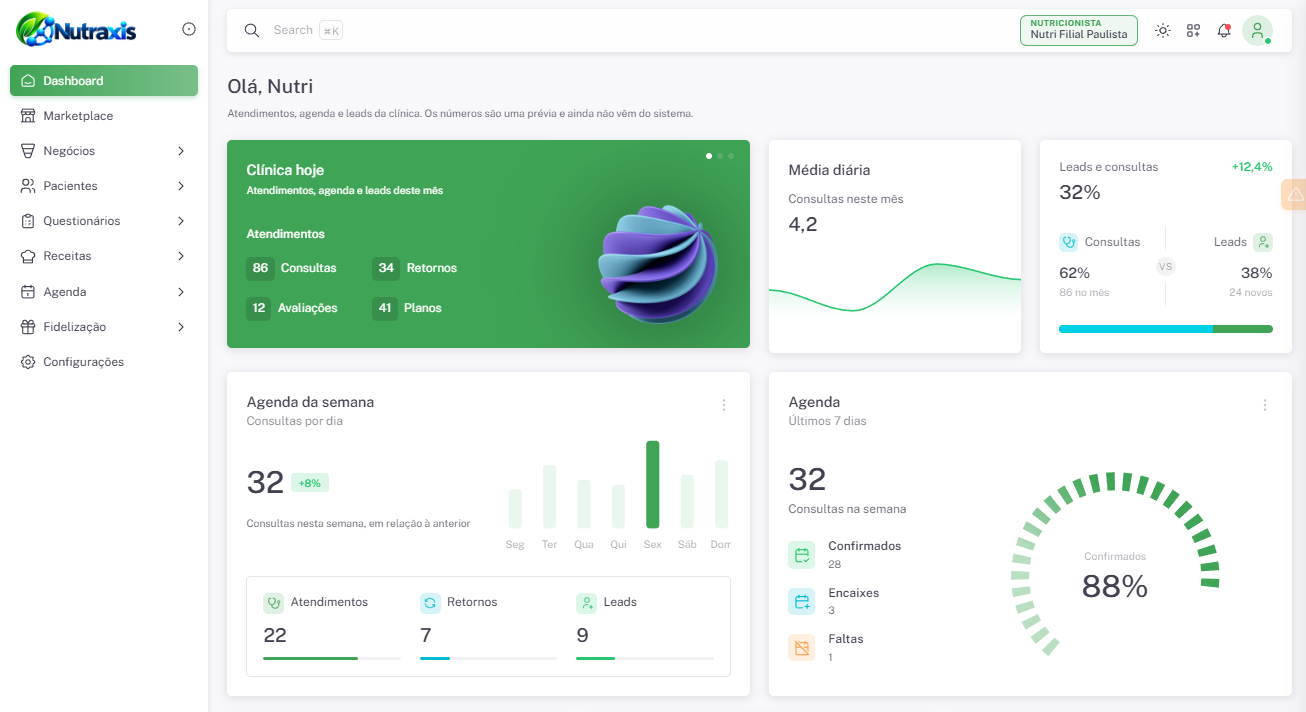Click the 12 Avaliações badge

point(259,308)
